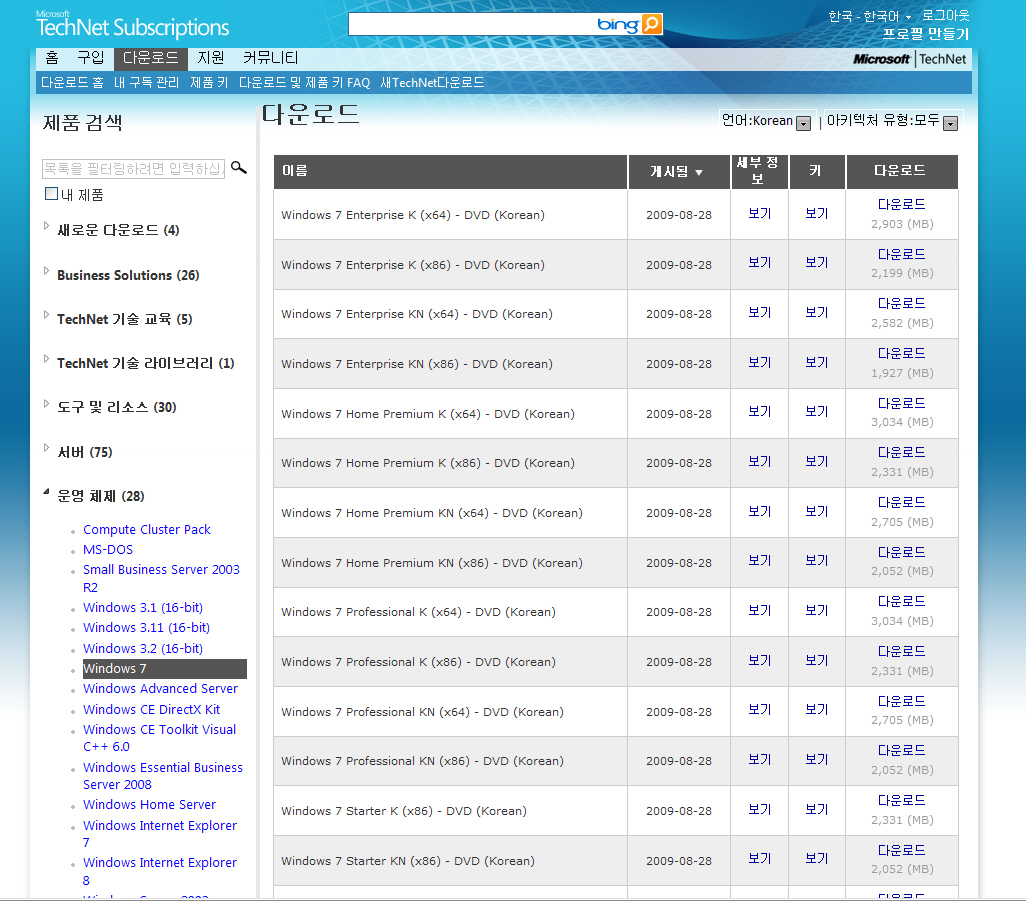This screenshot has height=901, width=1026.
Task: Download Windows 7 Enterprise K (x86)
Action: tap(901, 254)
